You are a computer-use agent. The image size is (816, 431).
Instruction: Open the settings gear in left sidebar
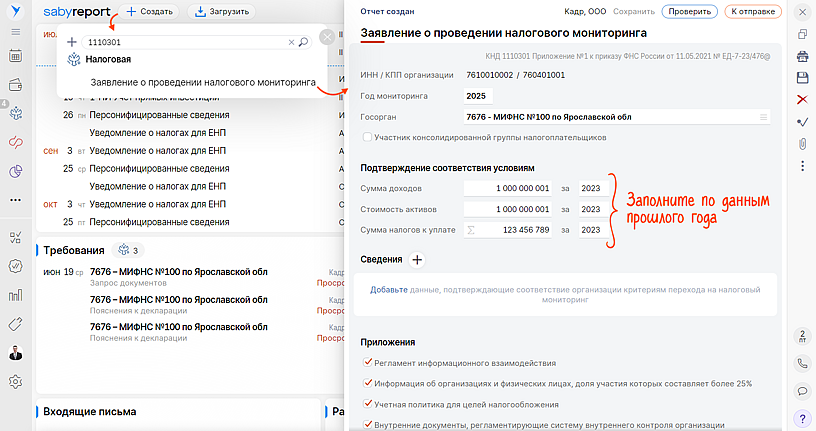[x=15, y=381]
